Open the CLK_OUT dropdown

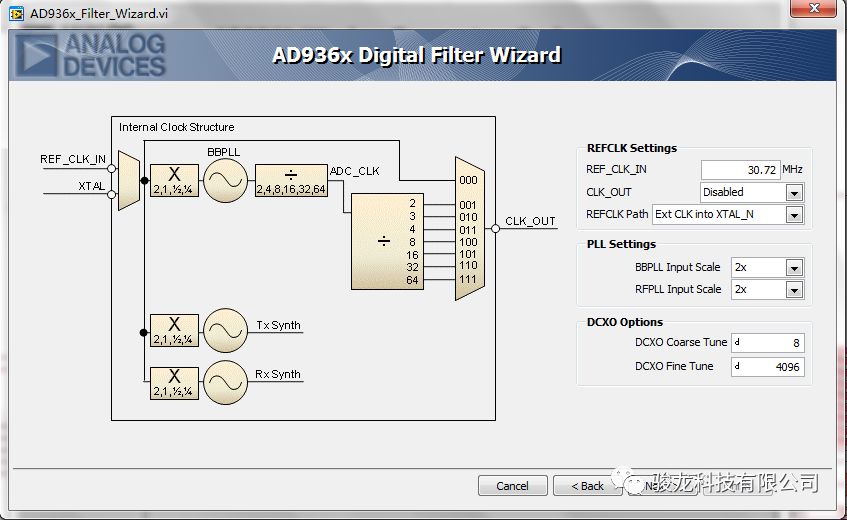[751, 192]
